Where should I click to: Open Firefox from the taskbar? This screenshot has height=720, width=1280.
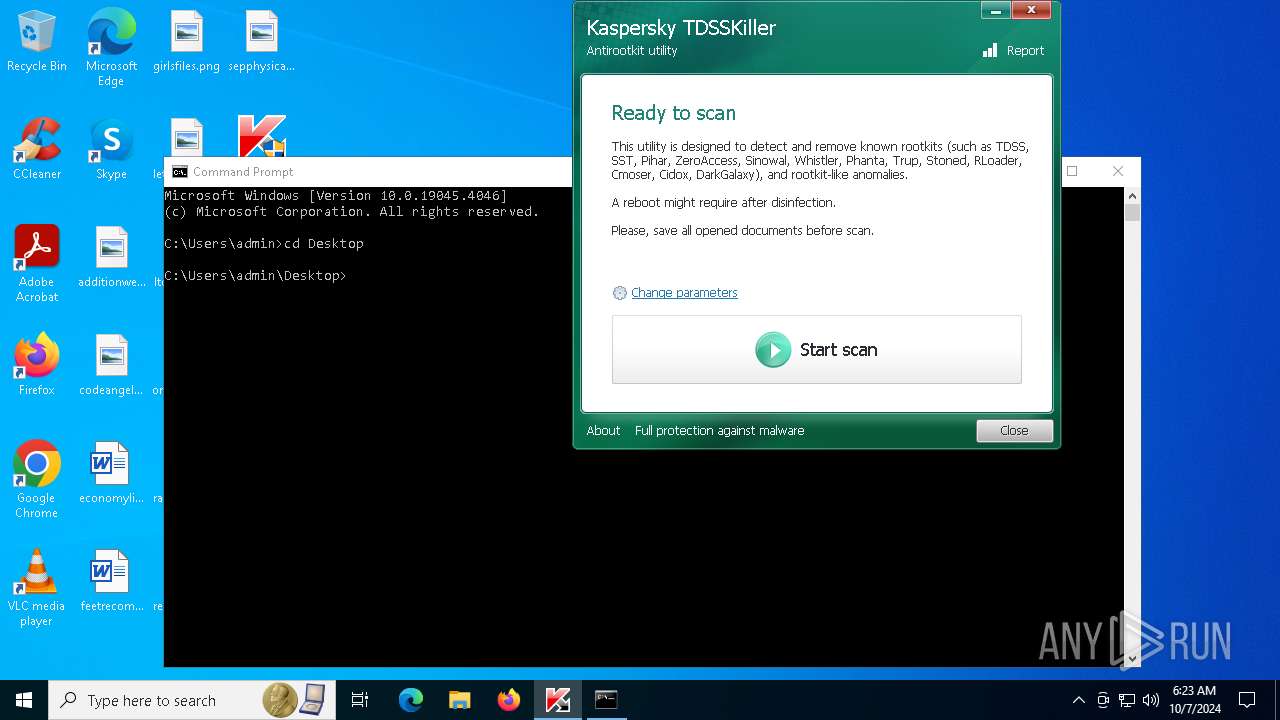pyautogui.click(x=508, y=700)
